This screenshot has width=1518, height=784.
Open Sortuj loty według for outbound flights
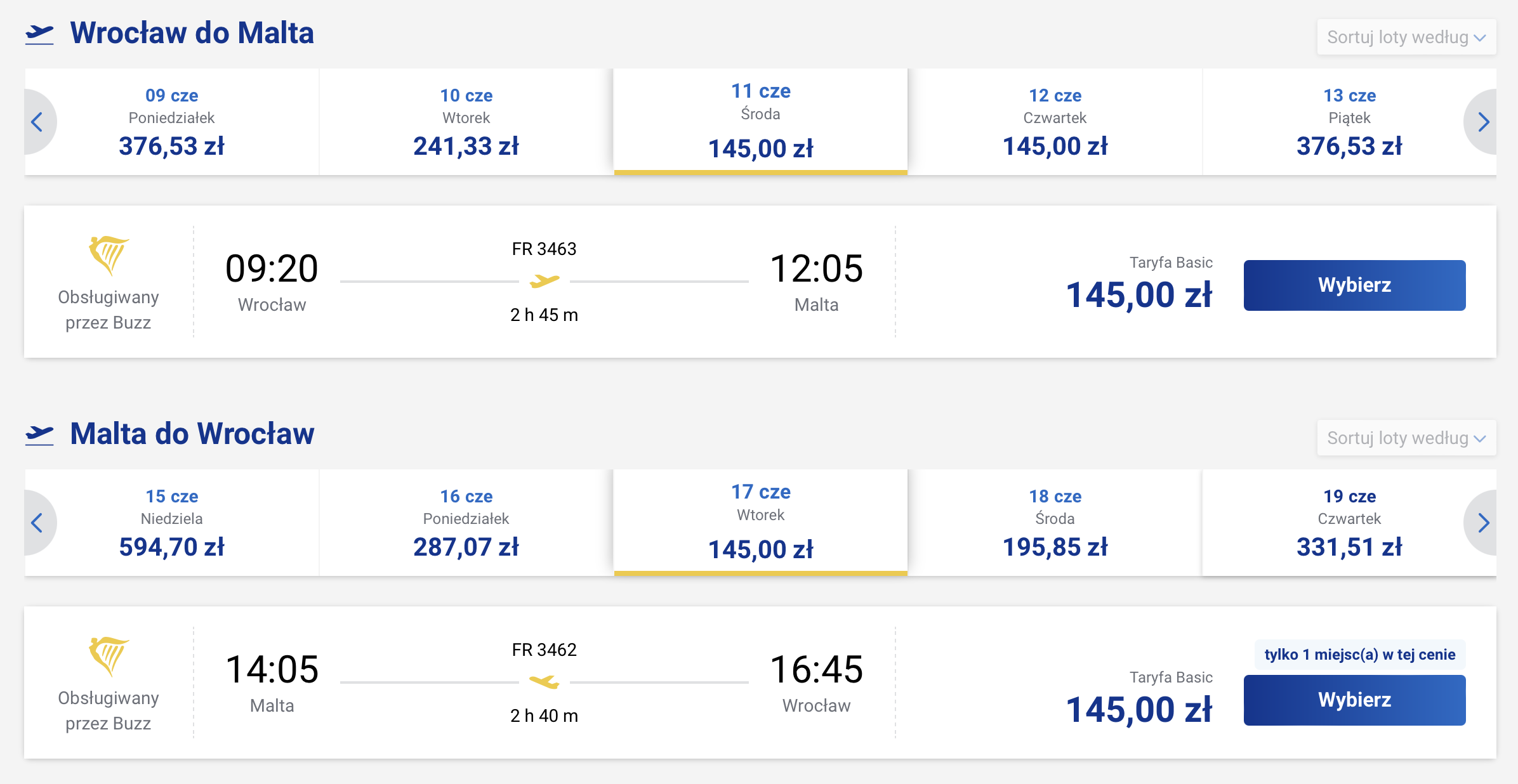pyautogui.click(x=1406, y=37)
